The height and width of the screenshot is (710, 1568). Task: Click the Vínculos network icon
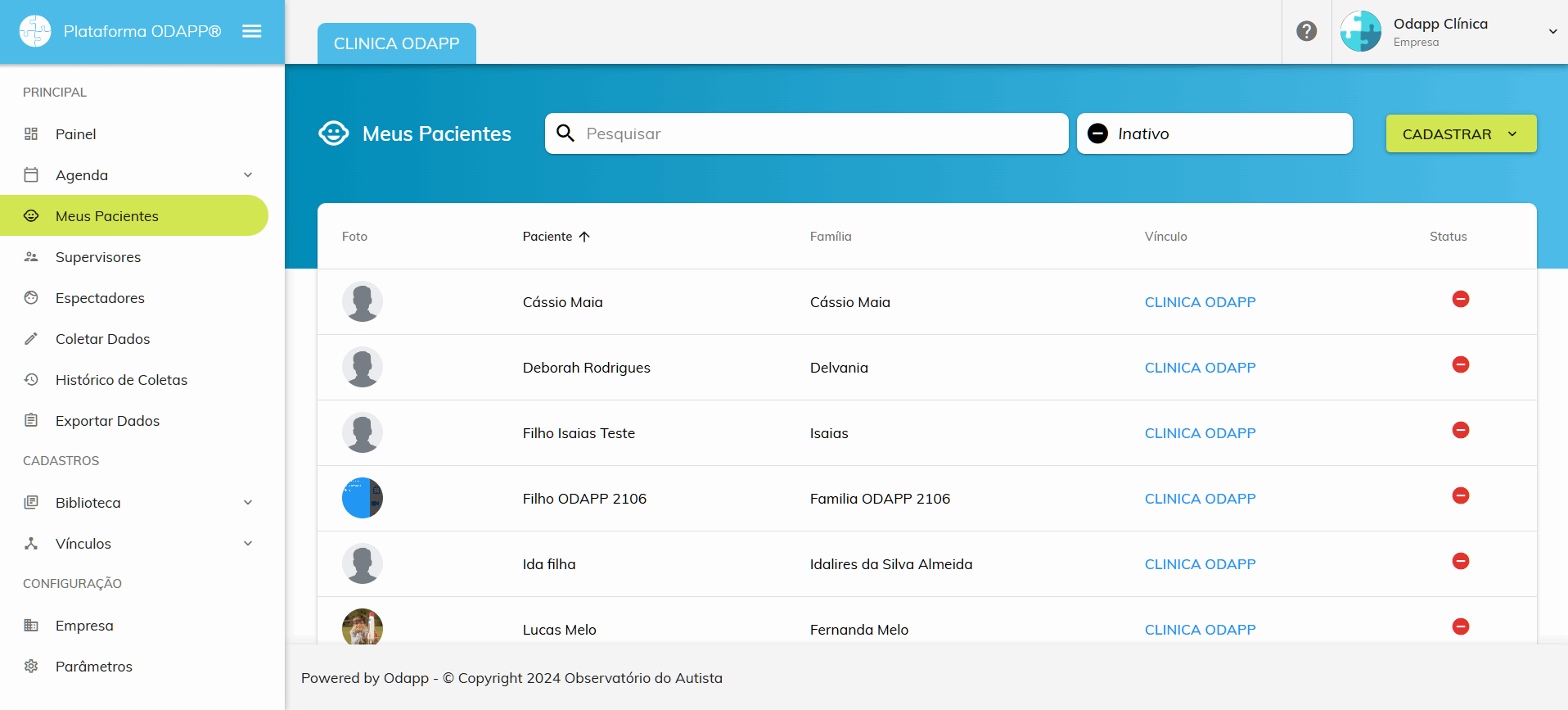31,543
